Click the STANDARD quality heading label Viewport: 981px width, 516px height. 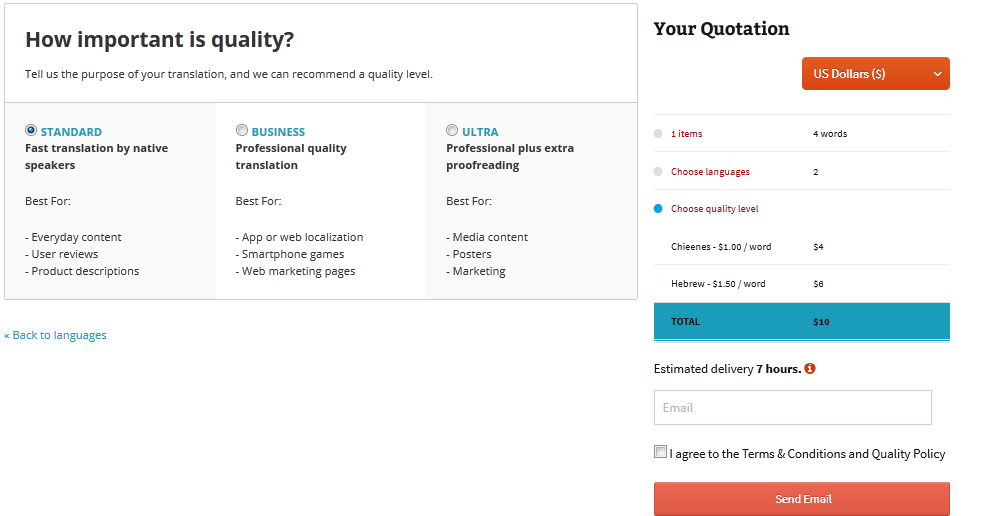click(71, 132)
